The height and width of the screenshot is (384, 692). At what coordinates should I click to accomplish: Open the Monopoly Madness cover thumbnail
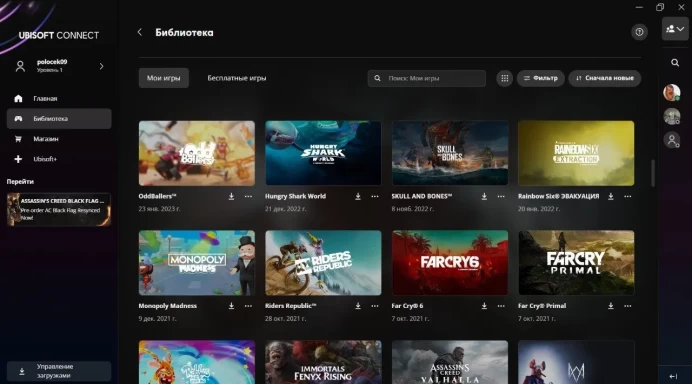[197, 263]
